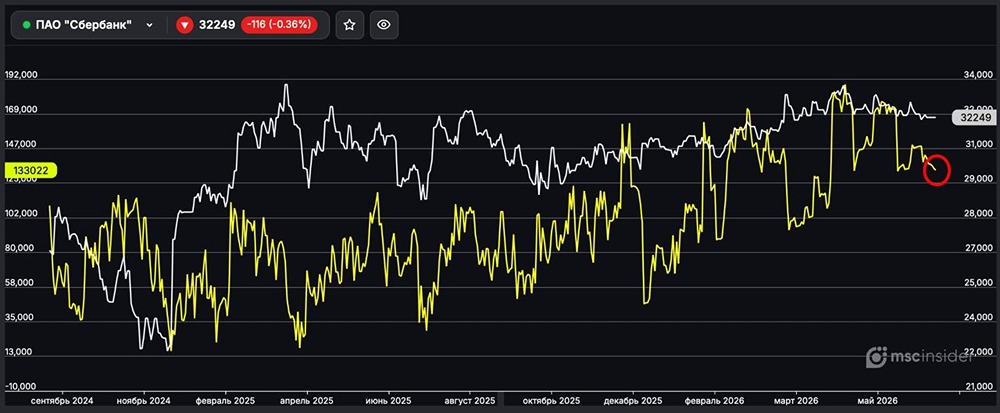Click the green status dot near Сбербанк
Image resolution: width=1000 pixels, height=413 pixels.
[26, 25]
